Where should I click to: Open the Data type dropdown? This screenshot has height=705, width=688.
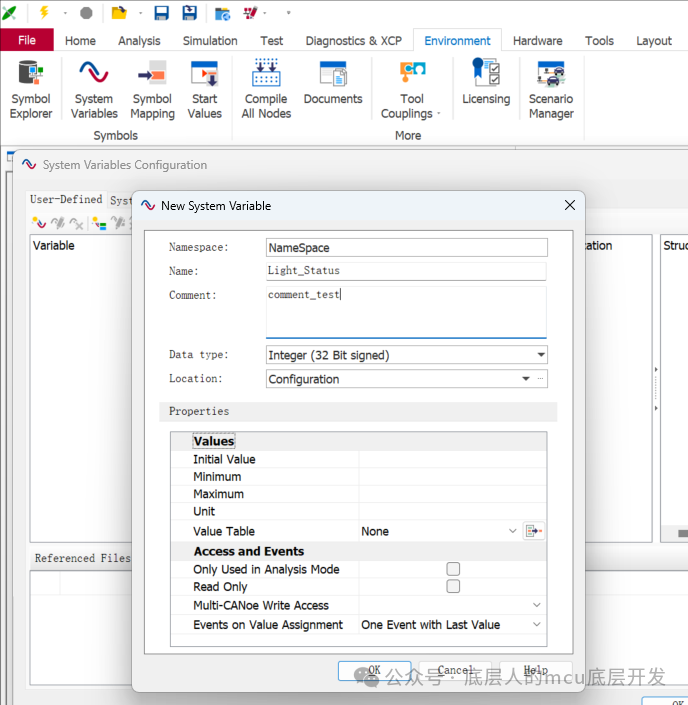(541, 355)
